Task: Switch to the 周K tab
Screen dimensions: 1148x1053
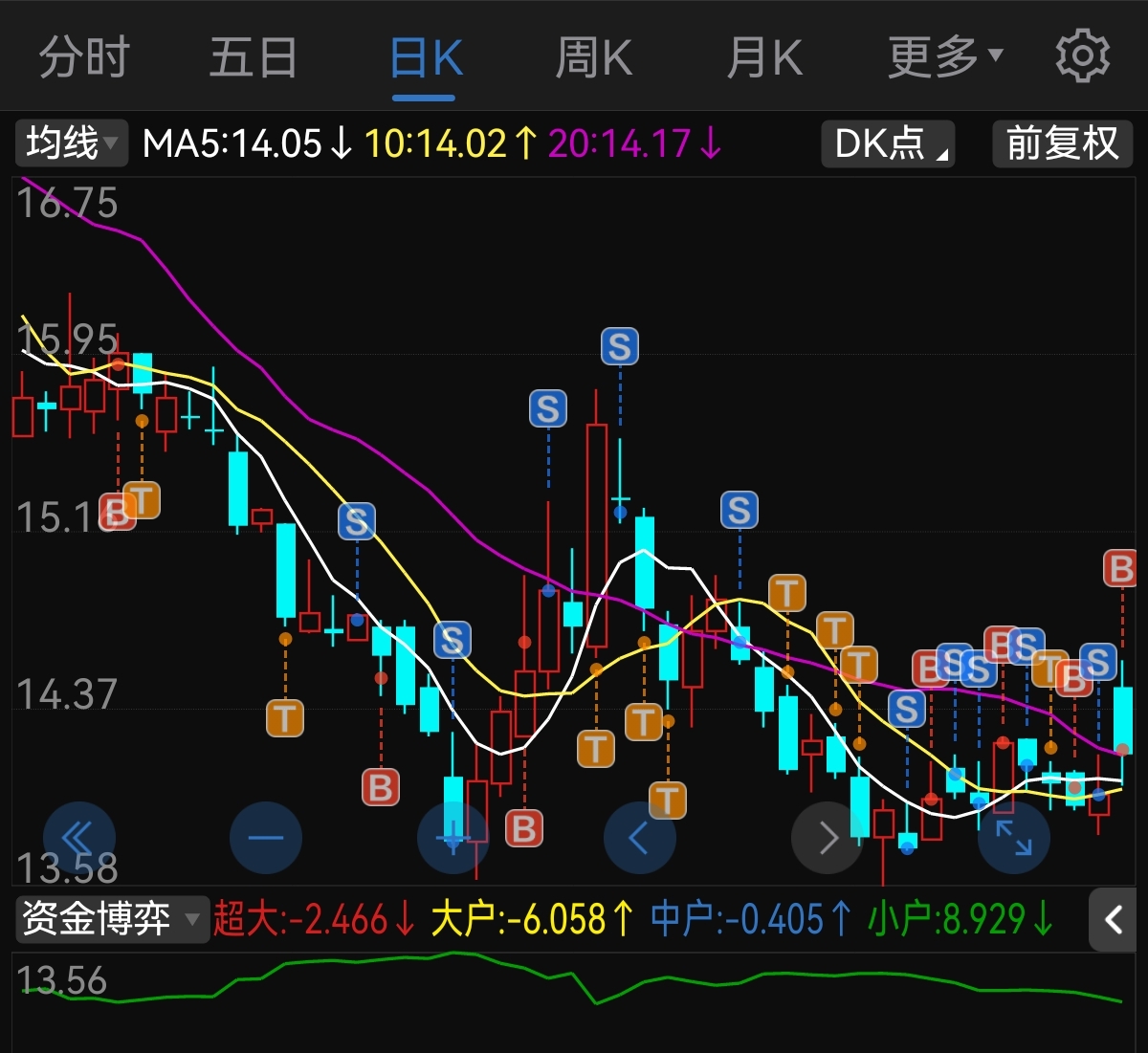Action: (x=594, y=57)
